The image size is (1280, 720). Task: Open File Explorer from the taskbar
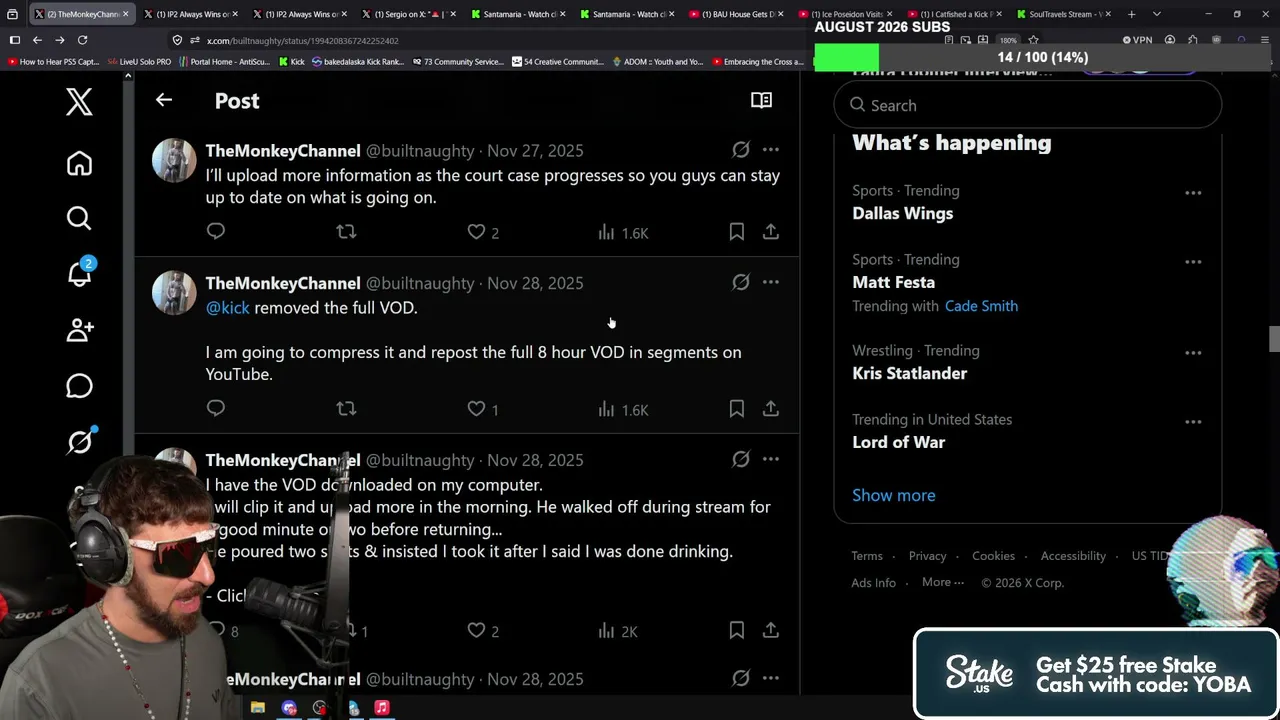tap(258, 708)
